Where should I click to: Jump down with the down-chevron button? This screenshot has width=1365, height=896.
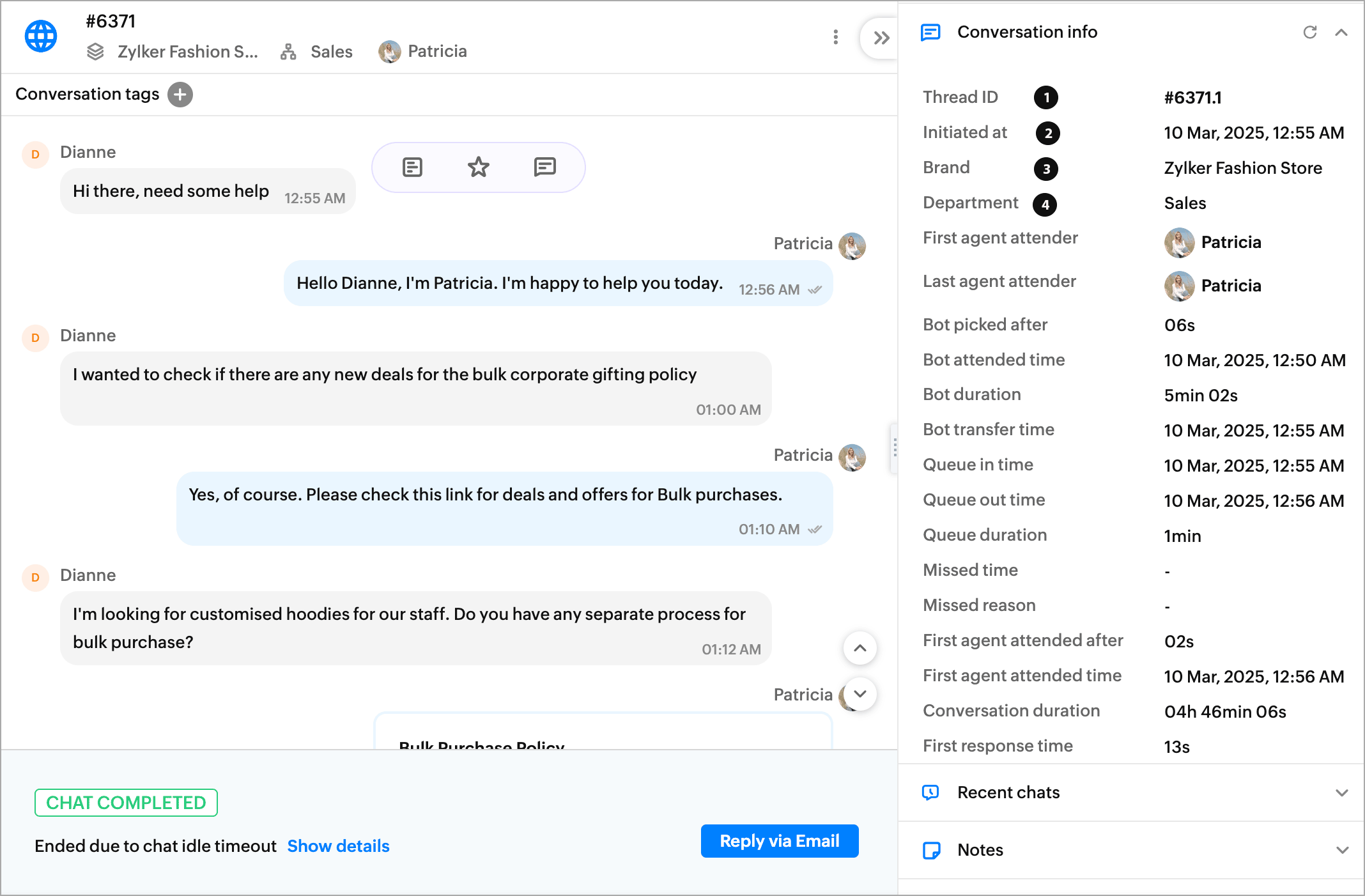[x=860, y=694]
